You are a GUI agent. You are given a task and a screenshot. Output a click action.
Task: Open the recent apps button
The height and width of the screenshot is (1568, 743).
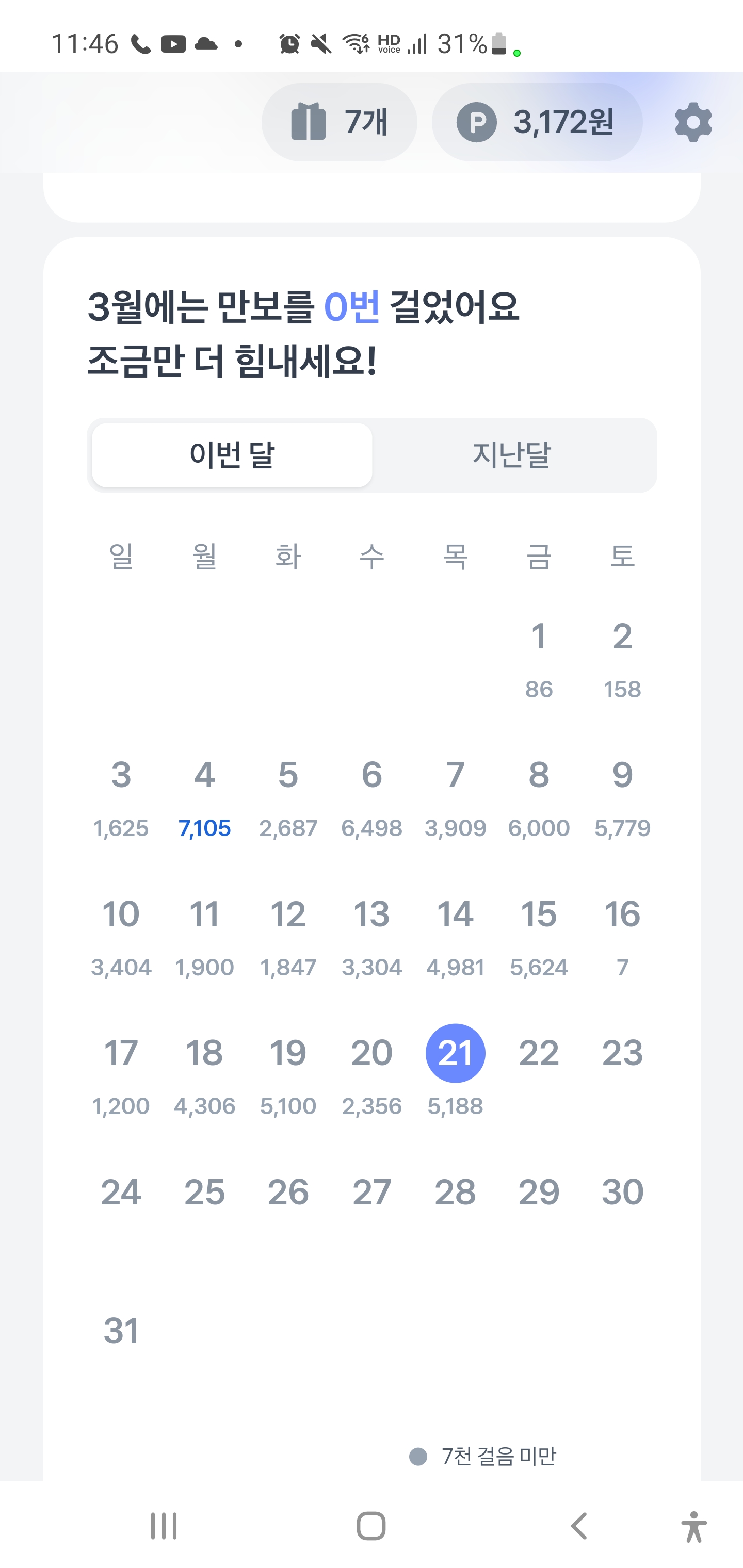click(x=164, y=1525)
